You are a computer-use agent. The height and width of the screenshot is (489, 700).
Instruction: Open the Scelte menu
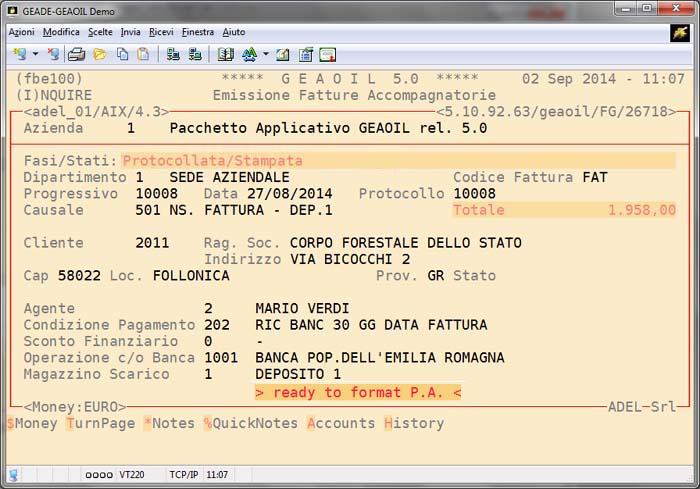tap(100, 32)
